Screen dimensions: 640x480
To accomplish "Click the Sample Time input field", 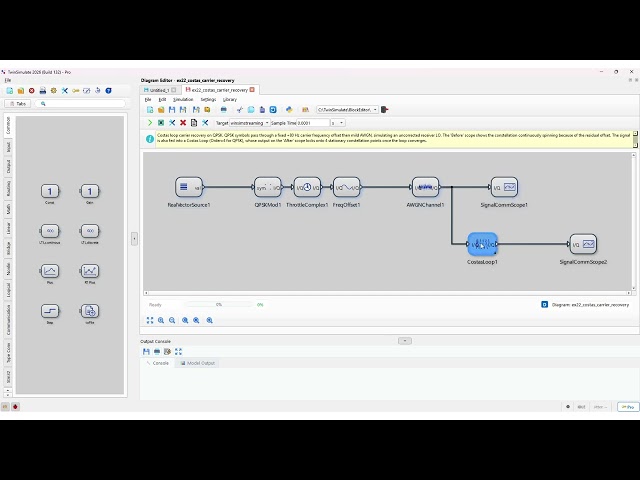I will [x=313, y=123].
